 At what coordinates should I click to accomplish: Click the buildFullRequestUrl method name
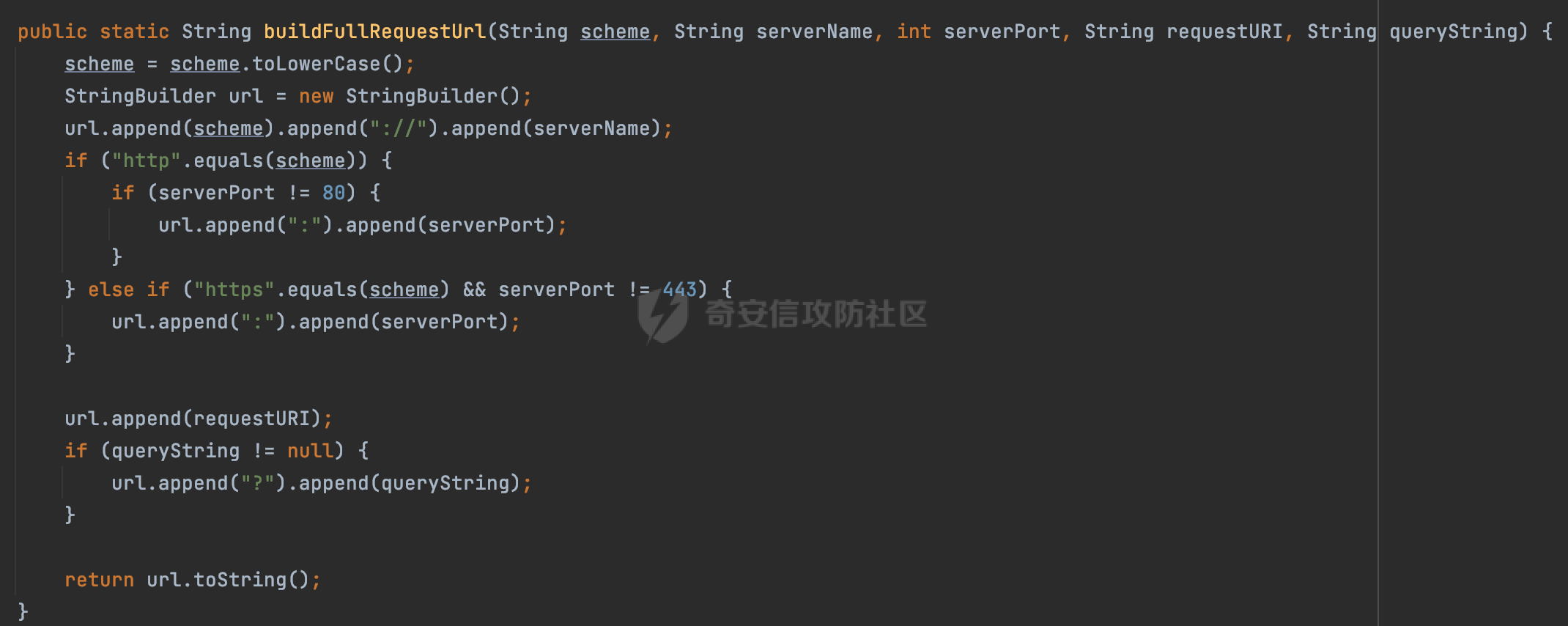click(x=375, y=32)
